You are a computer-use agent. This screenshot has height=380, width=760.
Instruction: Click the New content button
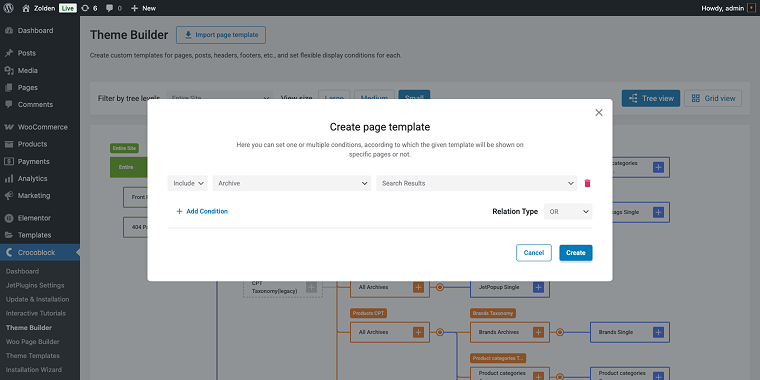pyautogui.click(x=143, y=8)
